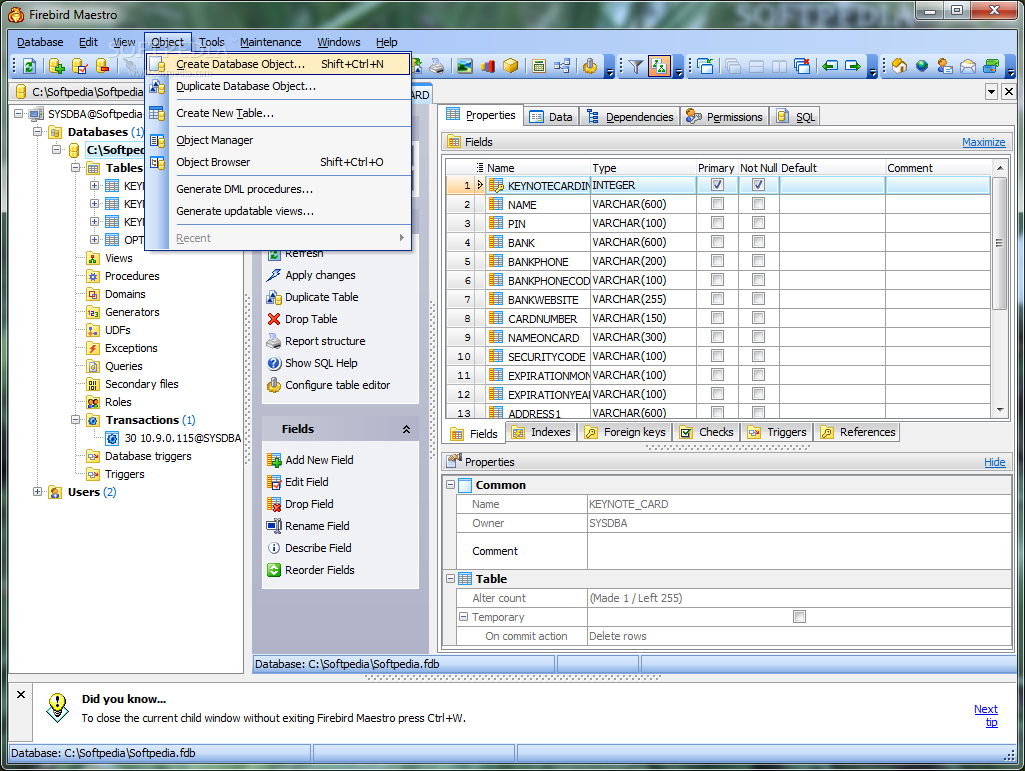The width and height of the screenshot is (1025, 771).
Task: Click the database icon with the red checkmark
Action: pos(80,66)
